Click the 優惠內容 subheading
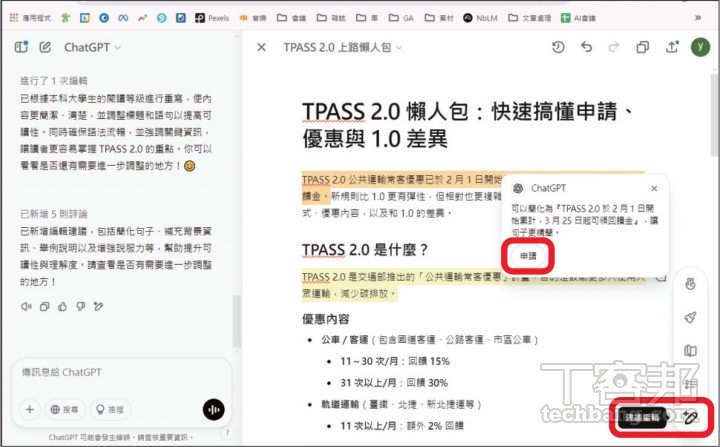Screen dimensions: 720x447 tap(326, 319)
